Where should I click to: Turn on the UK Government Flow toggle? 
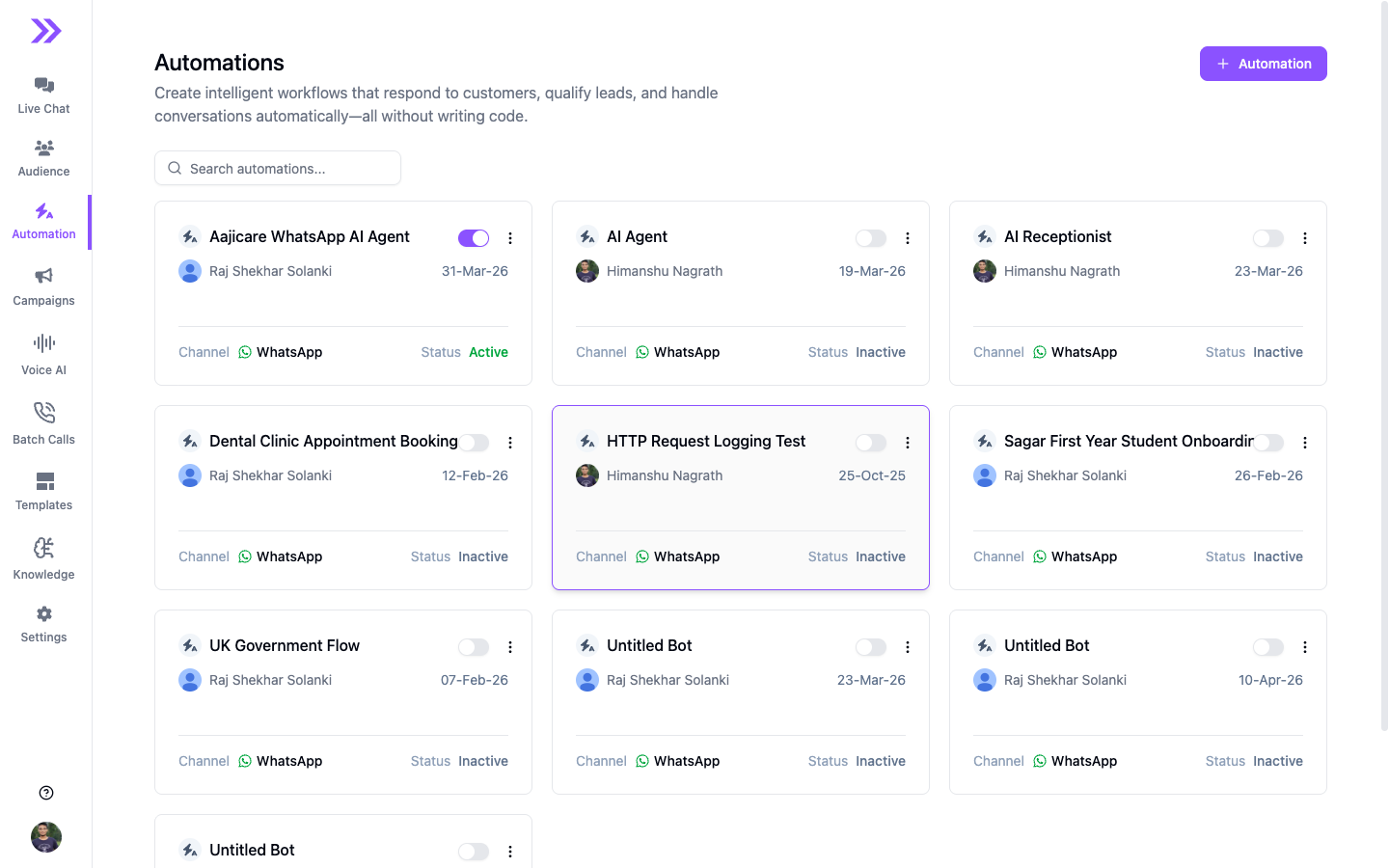[x=474, y=647]
